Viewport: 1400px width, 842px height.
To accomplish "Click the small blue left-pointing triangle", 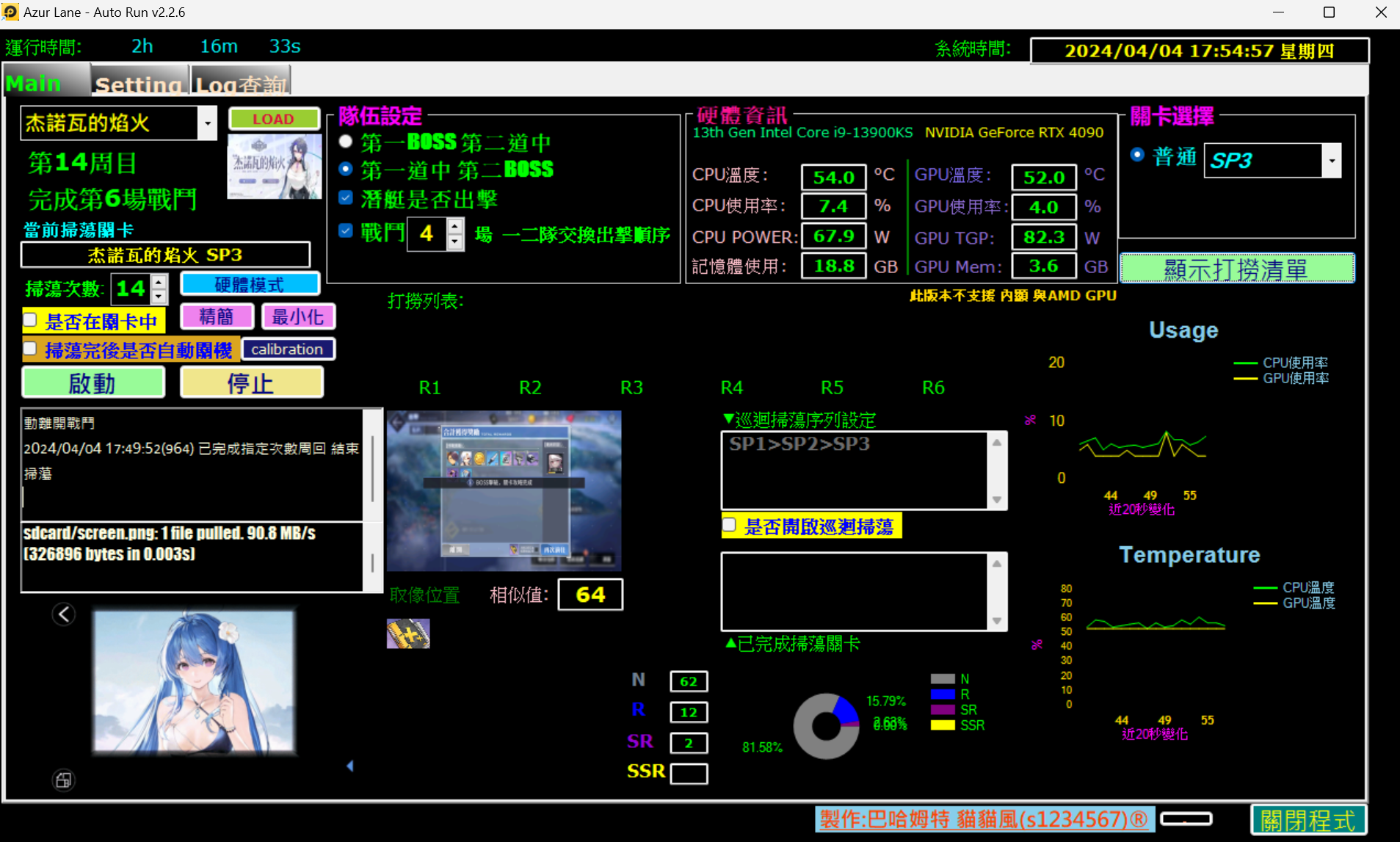I will tap(350, 766).
